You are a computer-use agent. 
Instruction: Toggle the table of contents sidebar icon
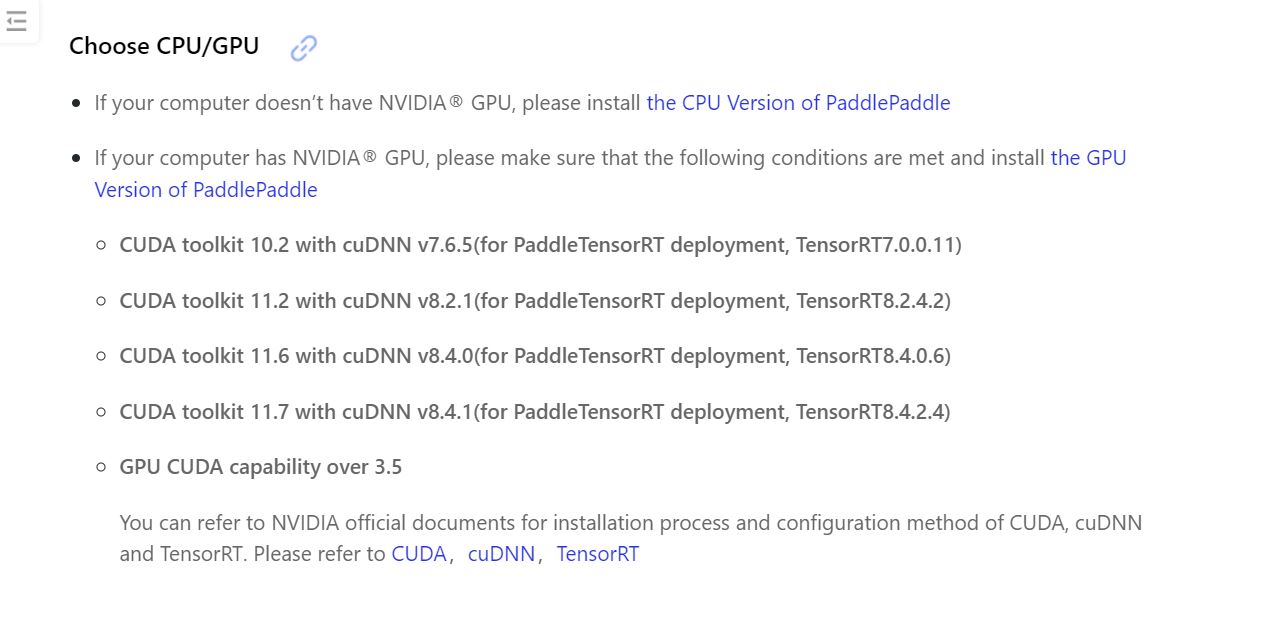tap(16, 21)
